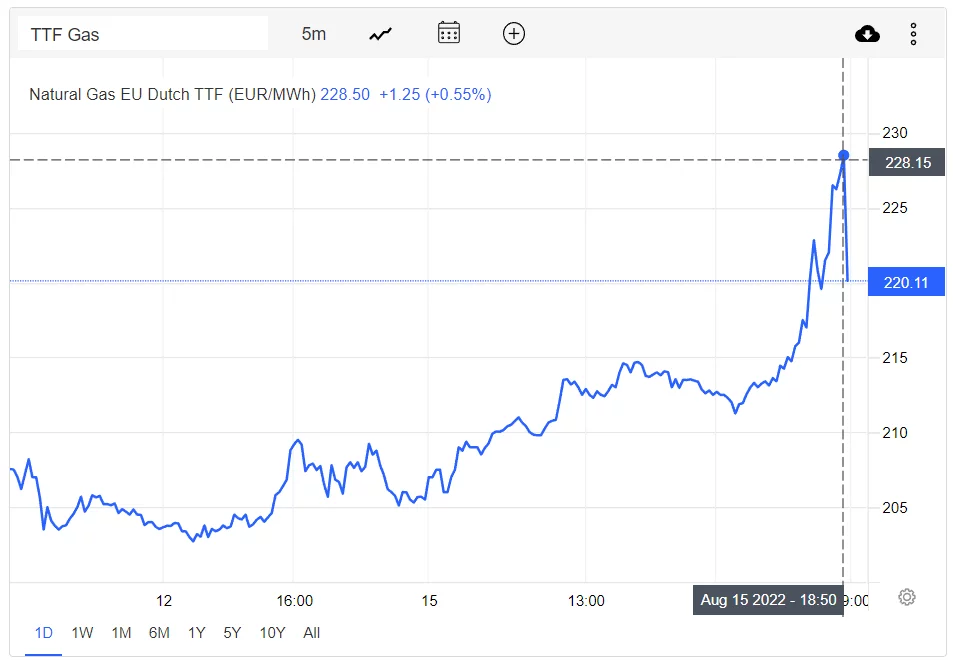Choose the 1Y time range
This screenshot has height=661, width=953.
click(x=196, y=633)
